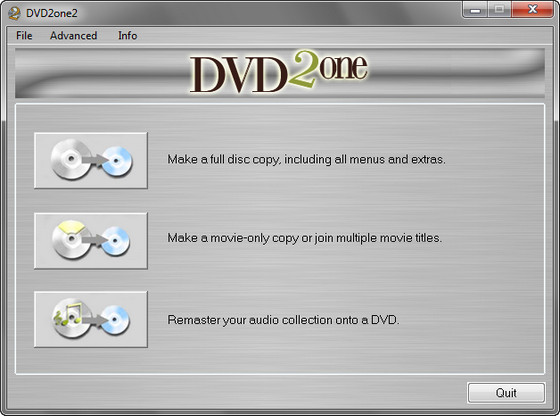
Task: Click the full disc copy icon button
Action: pos(91,160)
